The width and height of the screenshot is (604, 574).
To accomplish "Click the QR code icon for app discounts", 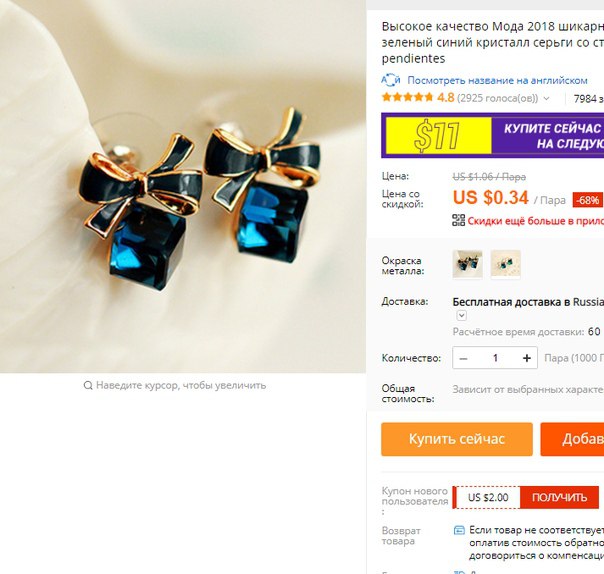I will (458, 220).
